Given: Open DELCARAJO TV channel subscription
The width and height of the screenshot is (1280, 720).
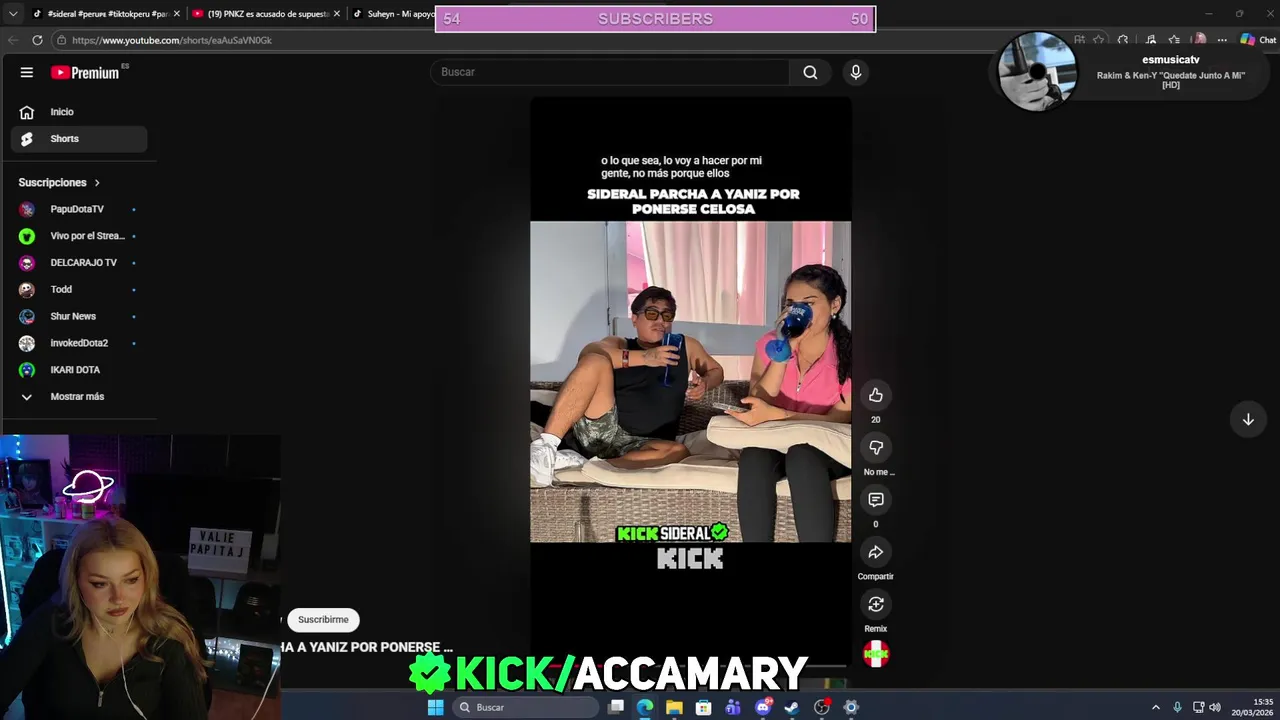Looking at the screenshot, I should 79,263.
